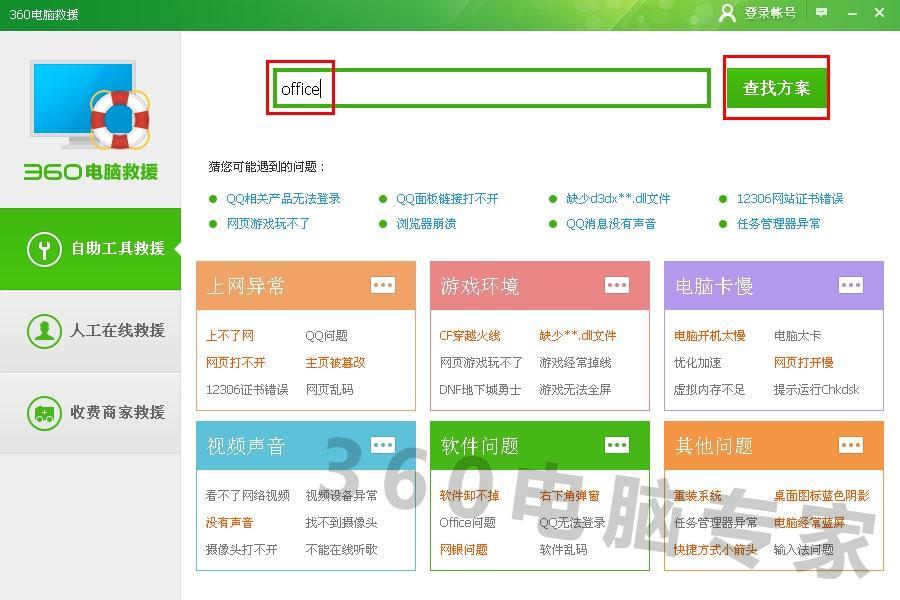Click the login account user icon
This screenshot has height=600, width=900.
pyautogui.click(x=727, y=13)
